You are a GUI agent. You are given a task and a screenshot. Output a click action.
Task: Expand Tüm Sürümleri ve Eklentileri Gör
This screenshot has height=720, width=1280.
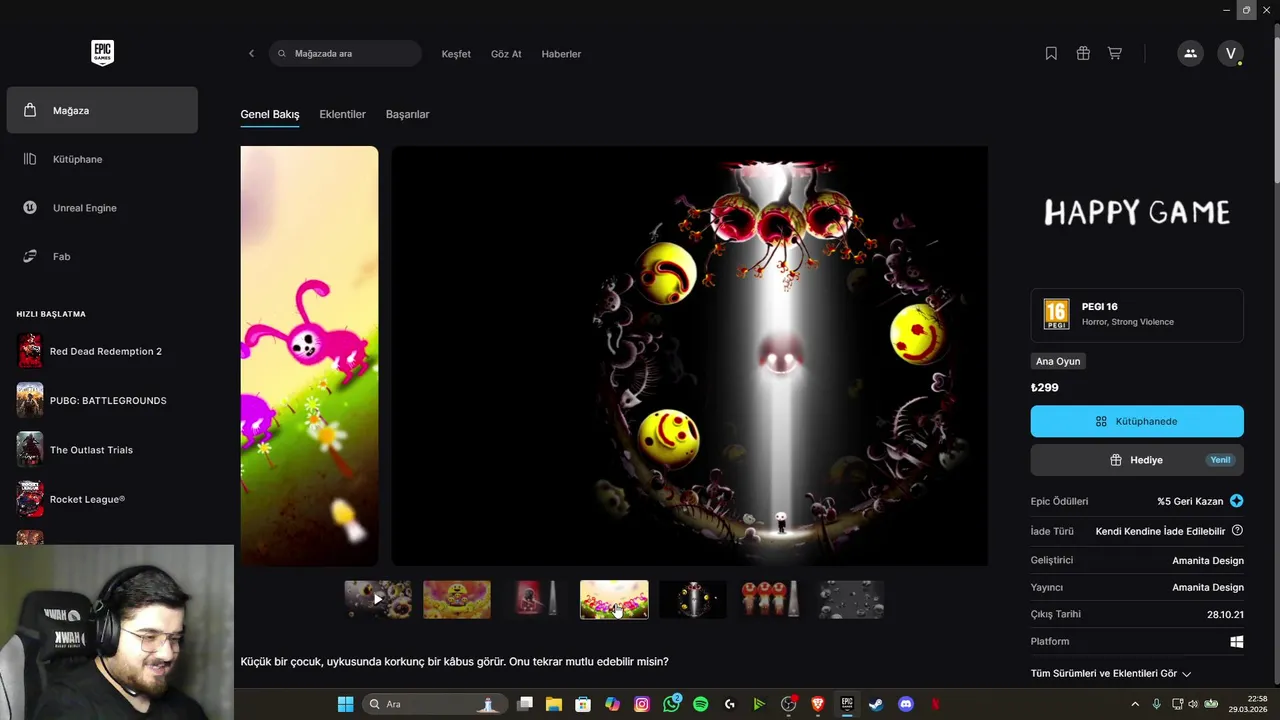coord(1111,674)
